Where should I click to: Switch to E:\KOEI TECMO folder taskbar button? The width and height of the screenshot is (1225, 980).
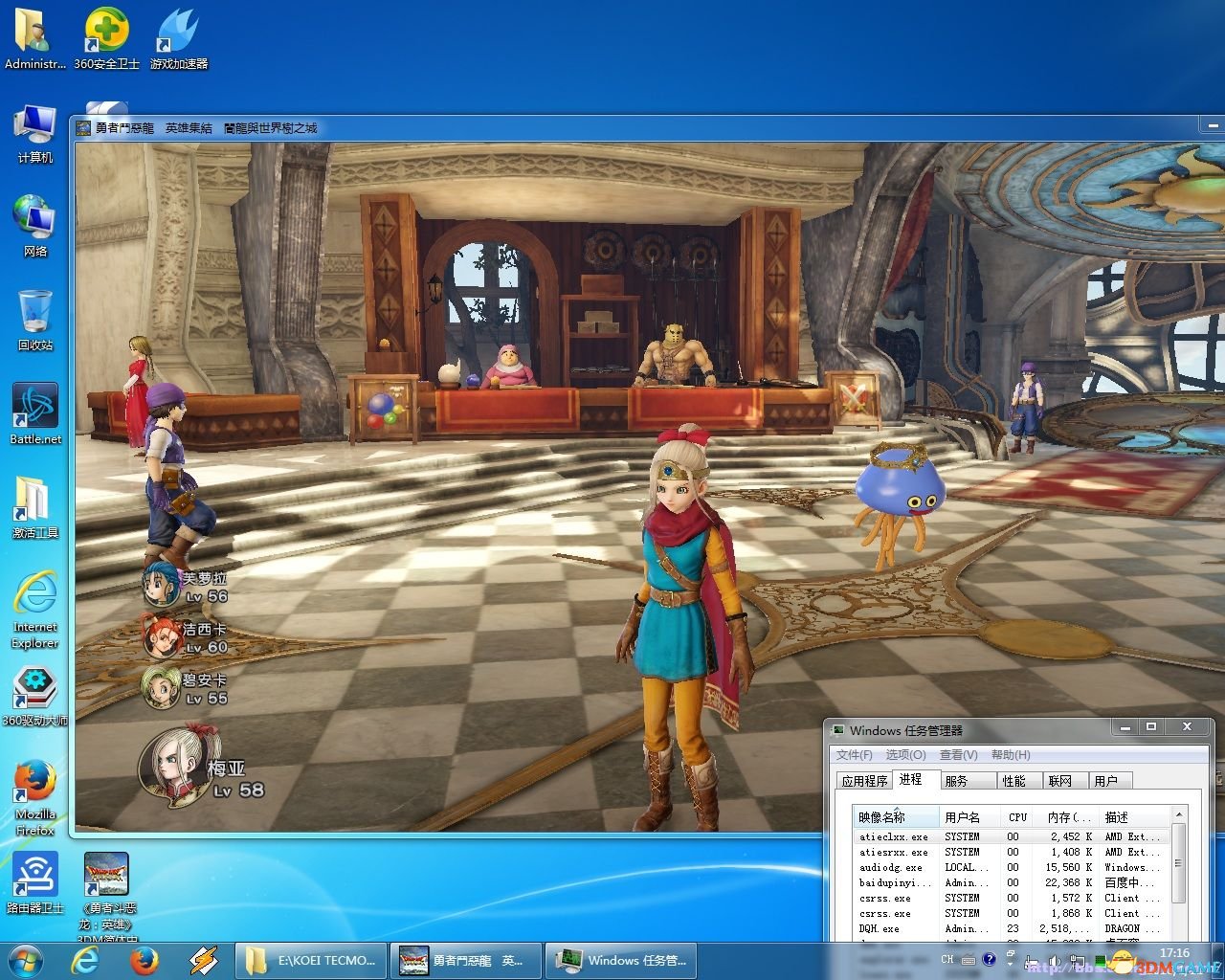coord(312,960)
